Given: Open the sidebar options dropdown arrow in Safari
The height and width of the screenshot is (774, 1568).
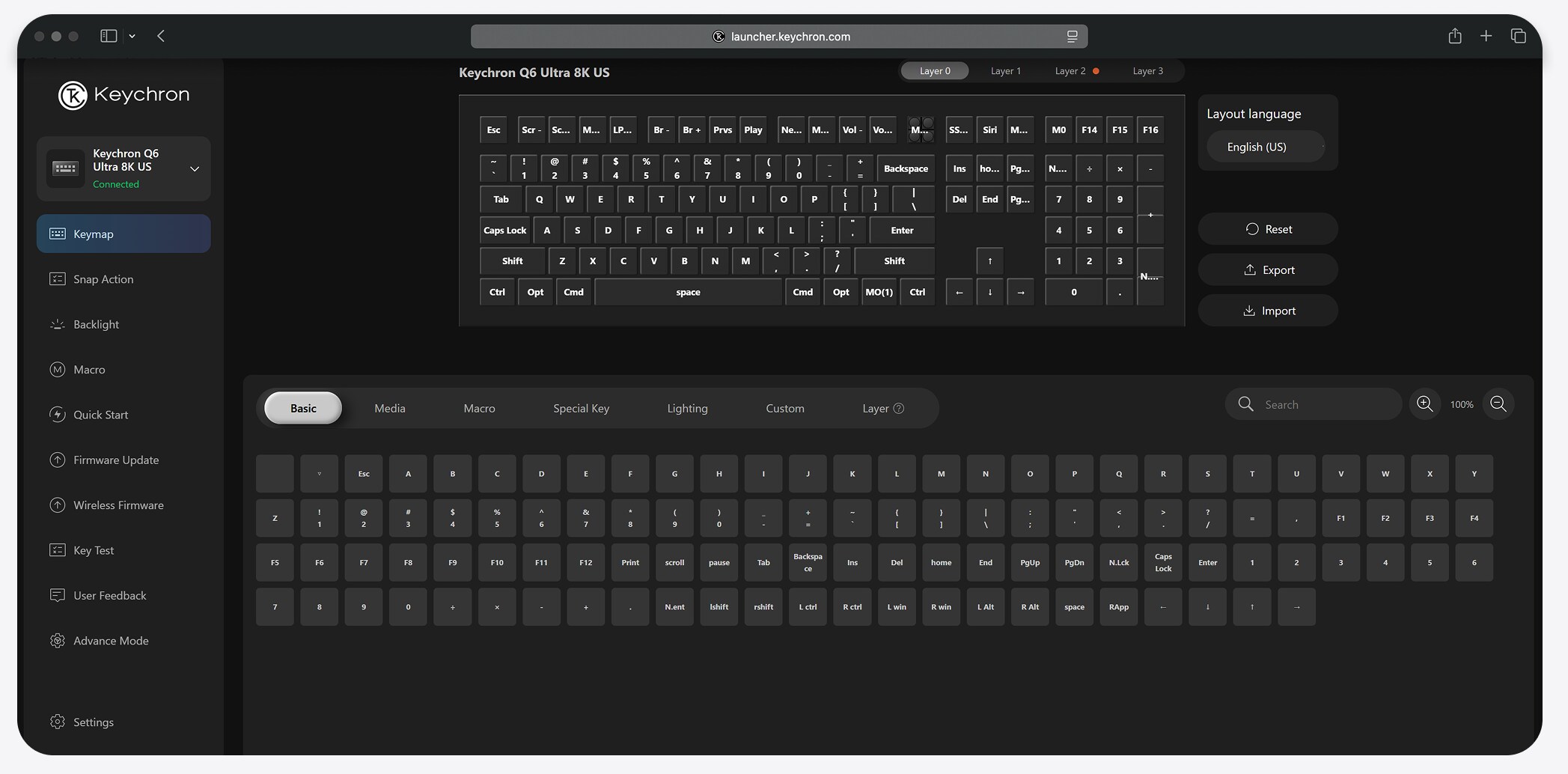Looking at the screenshot, I should click(x=132, y=36).
